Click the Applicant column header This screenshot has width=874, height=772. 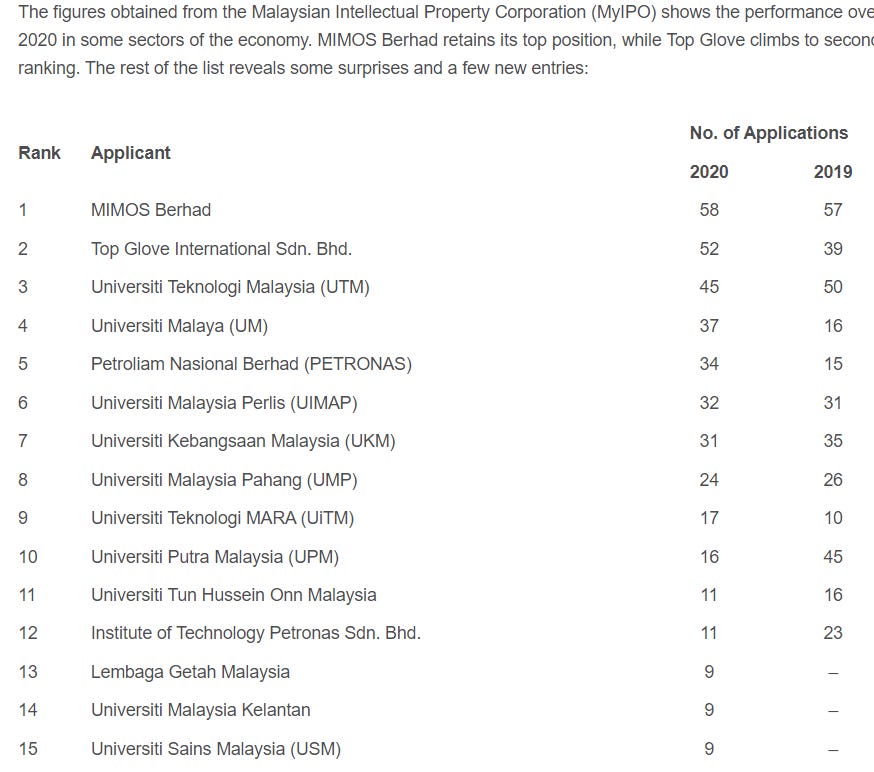pos(130,153)
